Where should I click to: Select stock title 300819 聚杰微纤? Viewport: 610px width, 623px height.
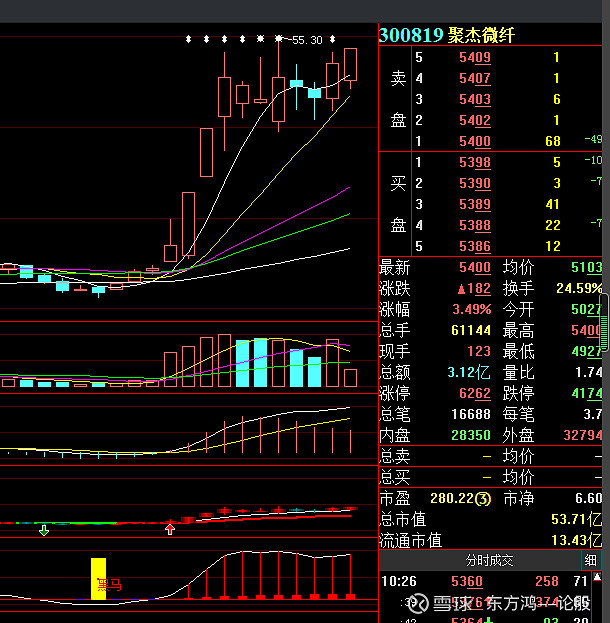pyautogui.click(x=447, y=35)
